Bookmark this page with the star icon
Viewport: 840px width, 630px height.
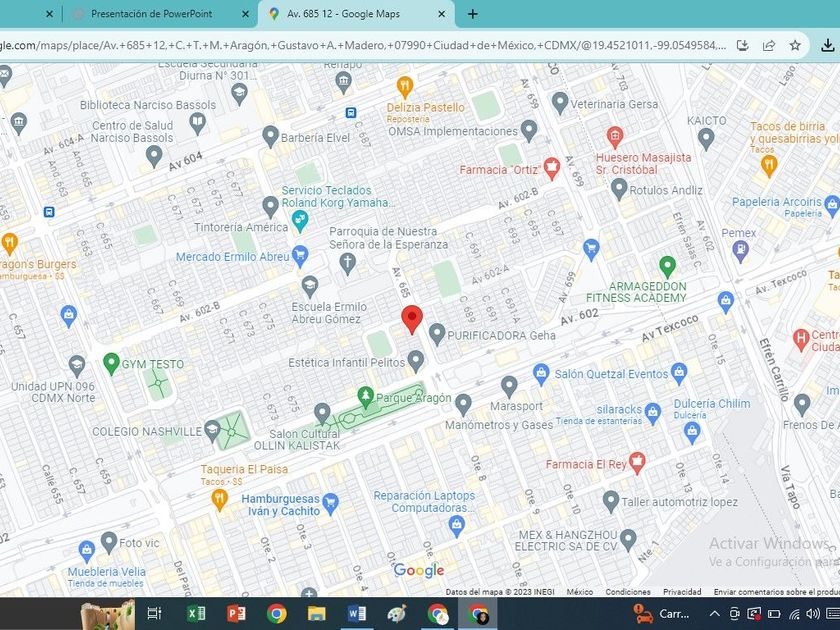point(795,46)
